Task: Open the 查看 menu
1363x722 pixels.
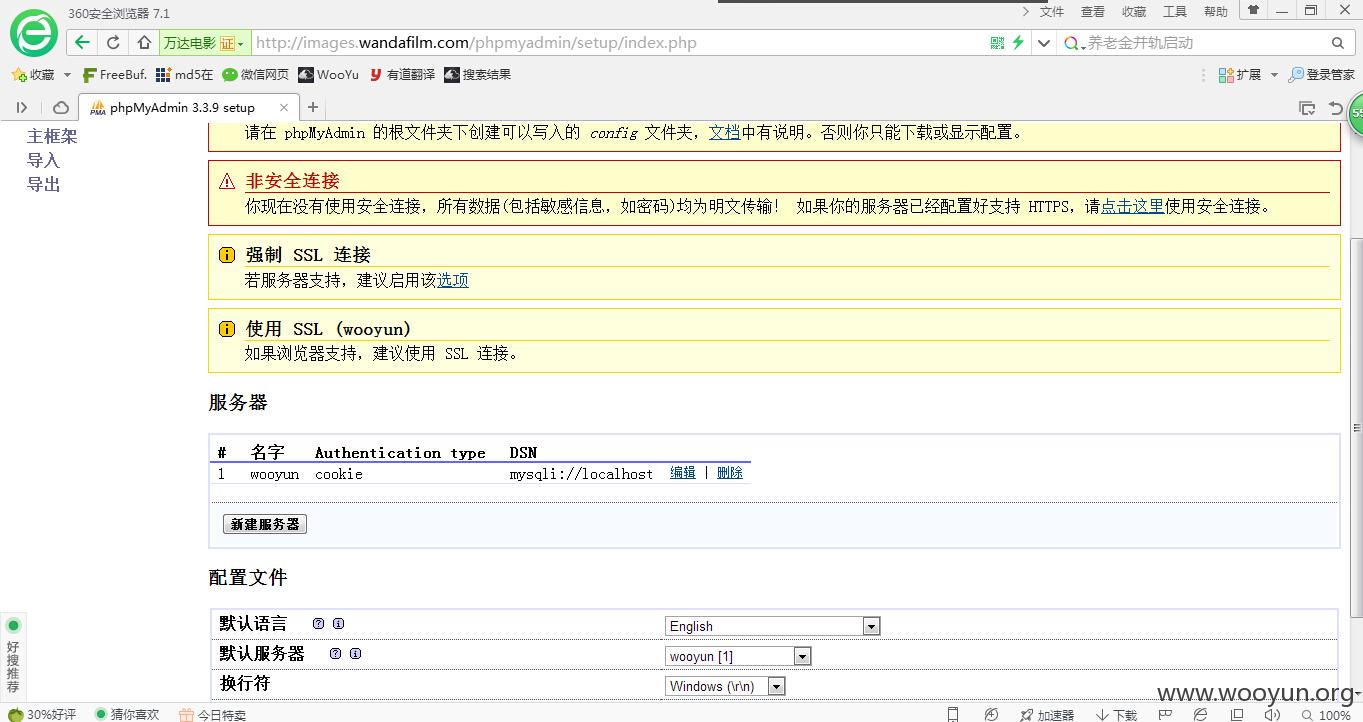Action: pos(1093,12)
